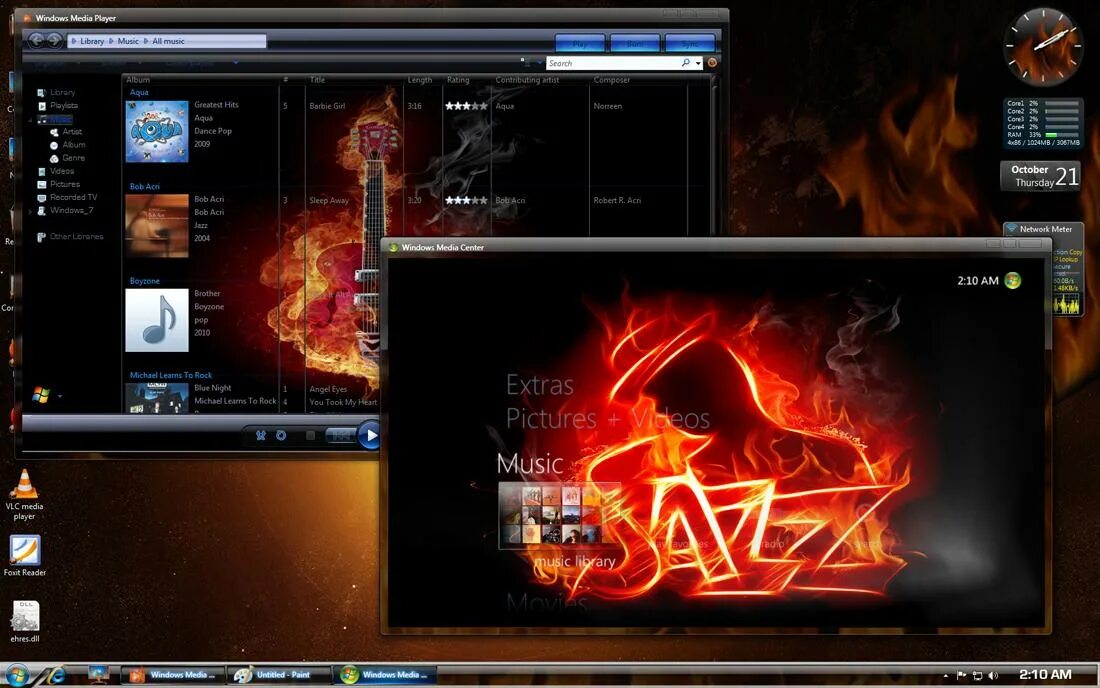This screenshot has height=688, width=1100.
Task: Click the Previous track button
Action: 341,436
